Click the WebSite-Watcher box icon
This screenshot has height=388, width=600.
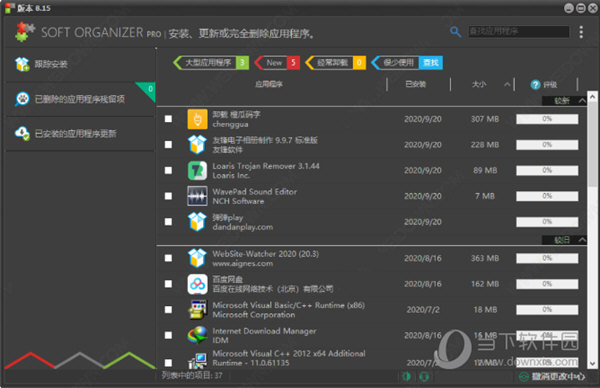pyautogui.click(x=197, y=258)
